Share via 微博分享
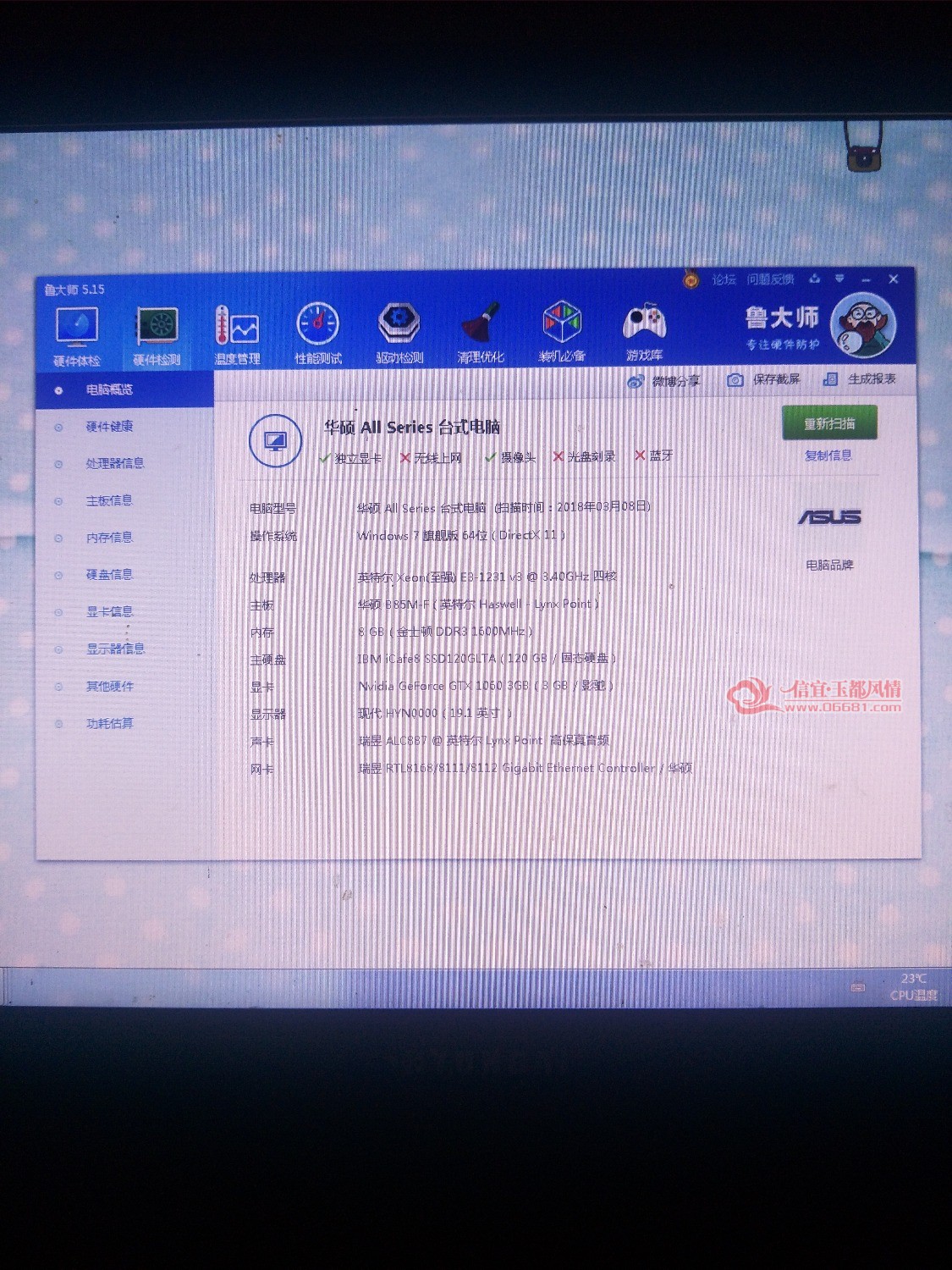Image resolution: width=952 pixels, height=1270 pixels. pyautogui.click(x=664, y=381)
